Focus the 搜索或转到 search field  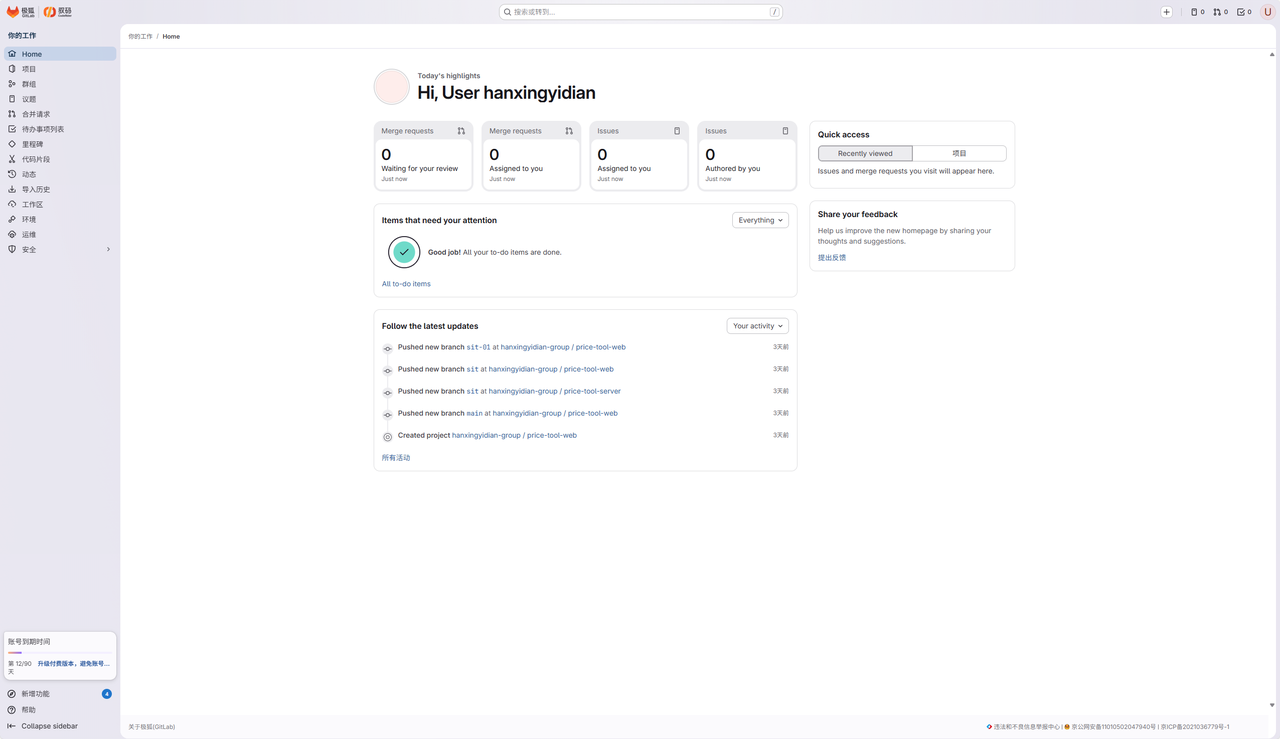coord(641,12)
